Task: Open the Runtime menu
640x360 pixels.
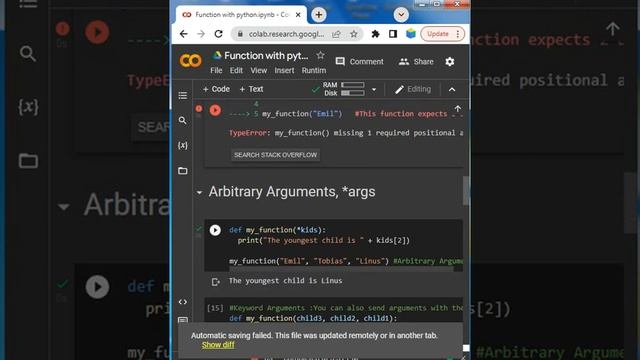Action: pyautogui.click(x=313, y=70)
